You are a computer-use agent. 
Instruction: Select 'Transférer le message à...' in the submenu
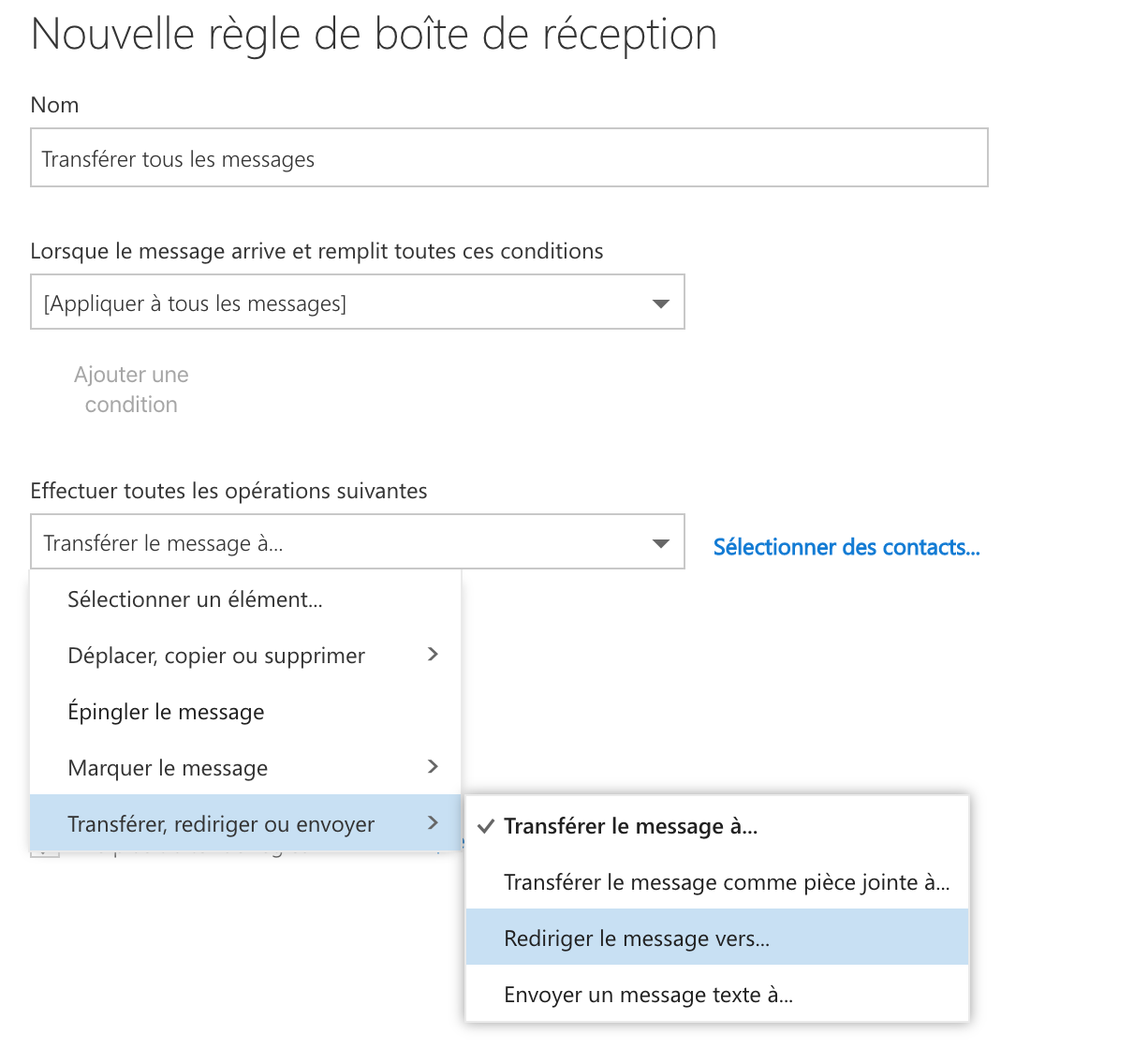click(632, 825)
